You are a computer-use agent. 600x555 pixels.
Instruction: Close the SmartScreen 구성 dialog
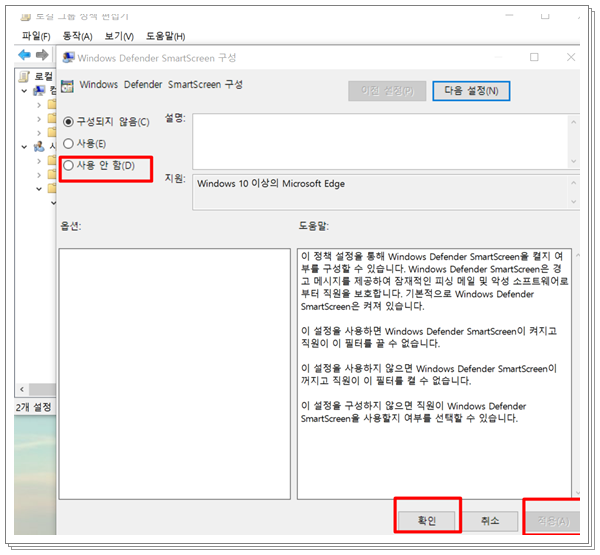click(x=571, y=57)
